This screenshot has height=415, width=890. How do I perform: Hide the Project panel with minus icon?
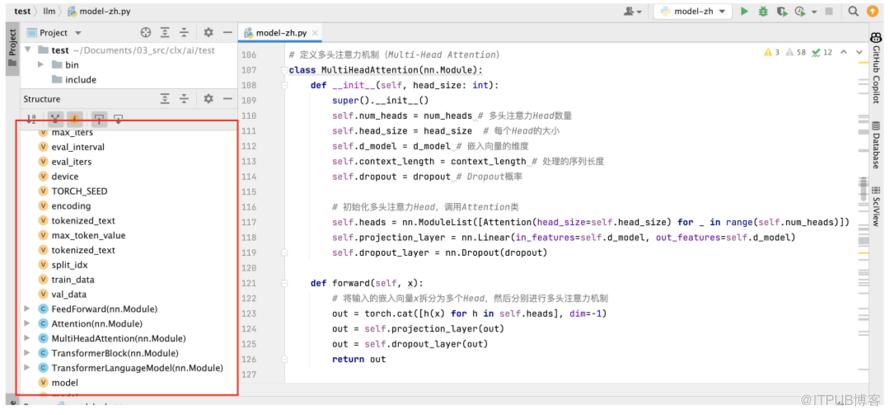228,33
